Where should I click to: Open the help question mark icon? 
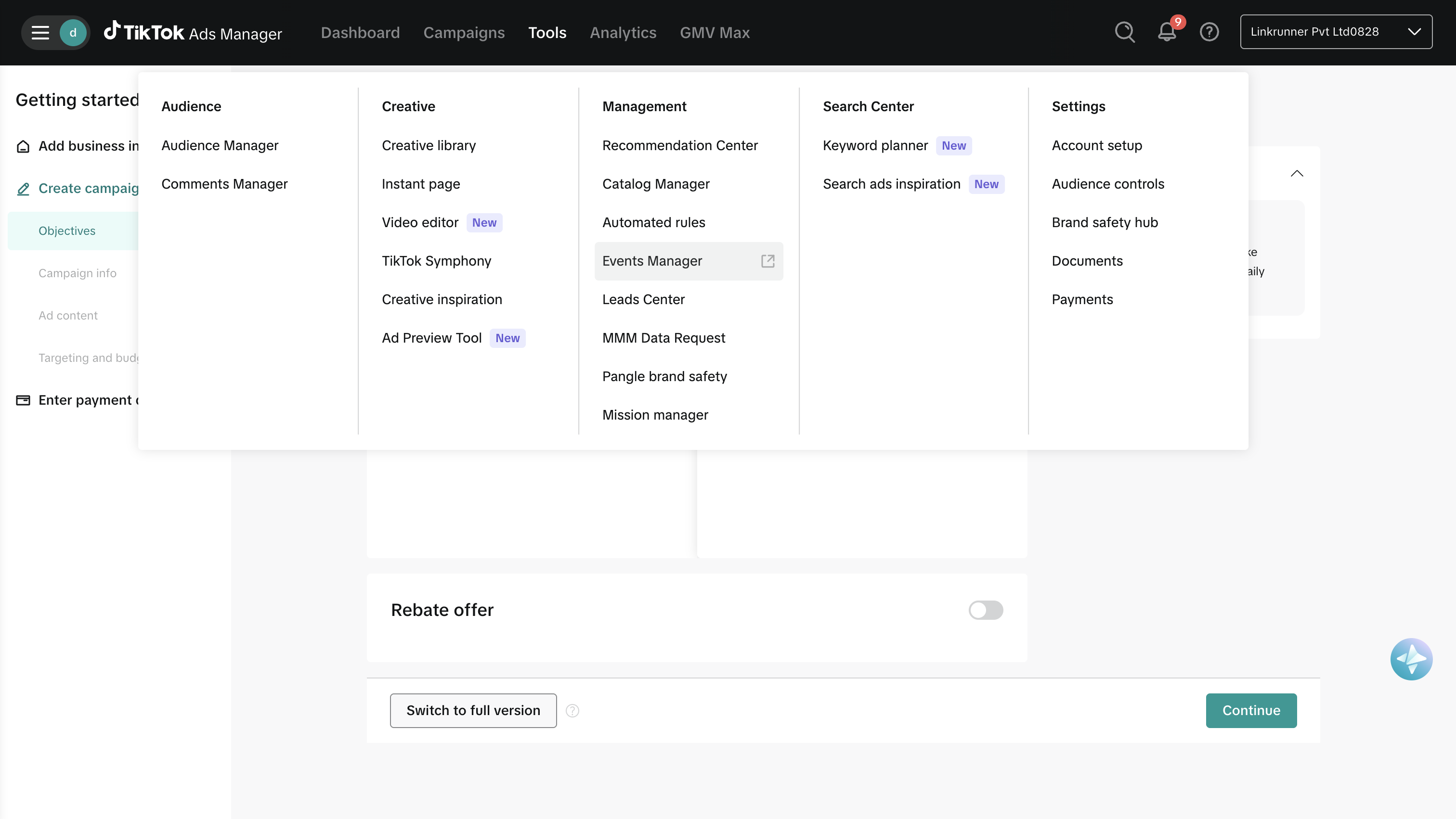point(1209,32)
